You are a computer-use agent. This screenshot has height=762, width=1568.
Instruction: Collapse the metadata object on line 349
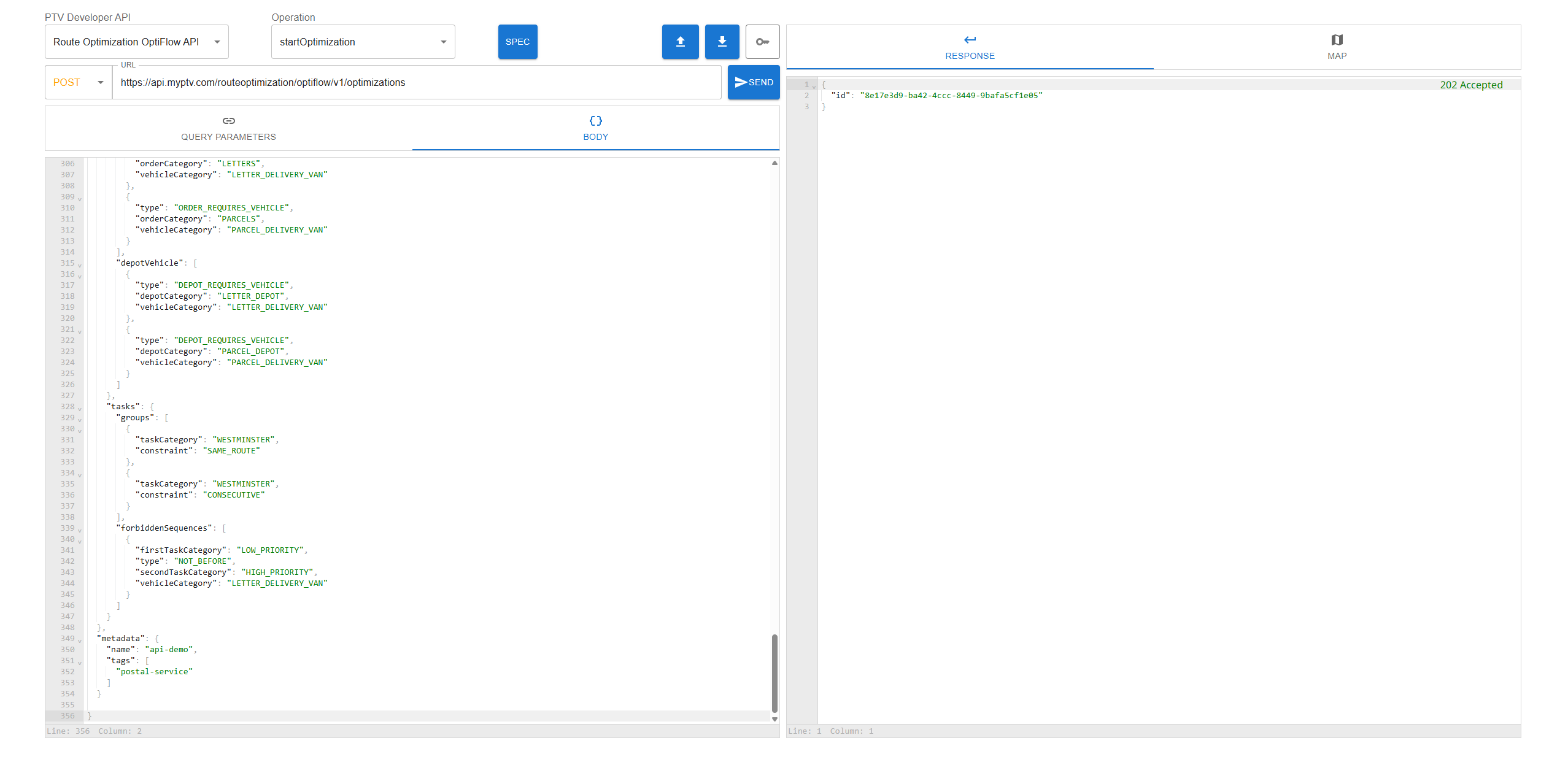(80, 640)
